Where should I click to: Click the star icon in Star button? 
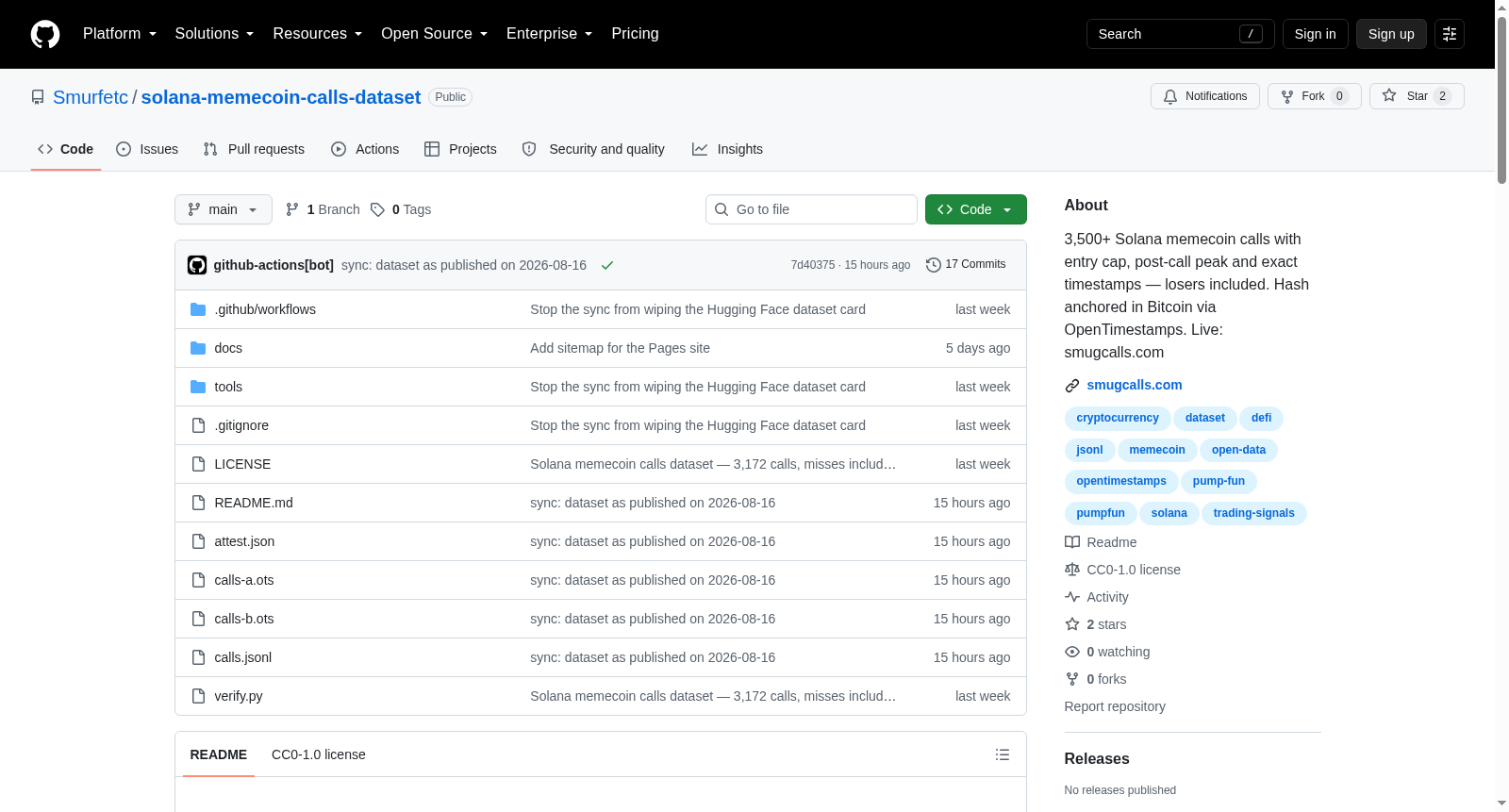click(1389, 95)
